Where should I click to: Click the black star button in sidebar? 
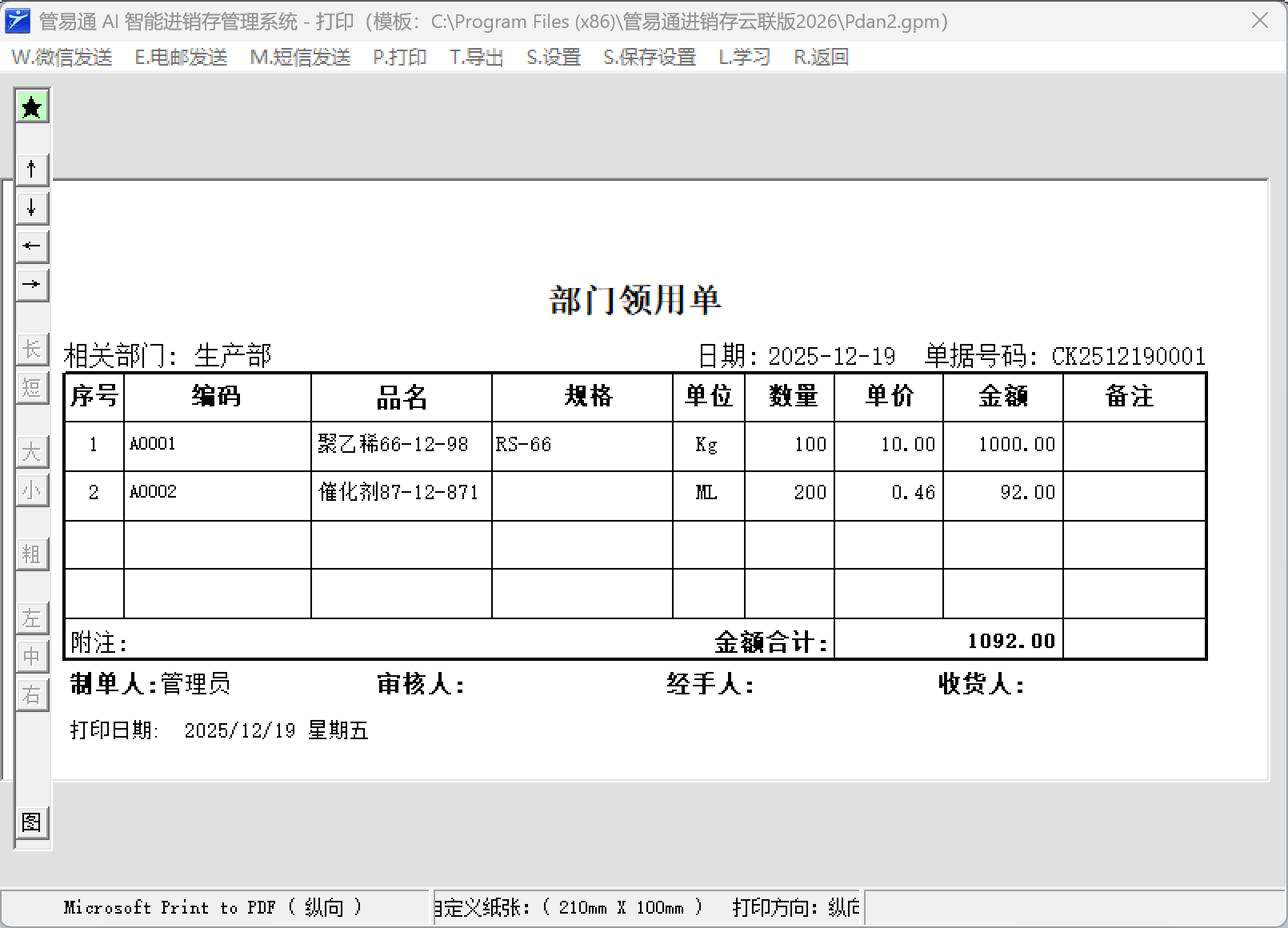[32, 106]
